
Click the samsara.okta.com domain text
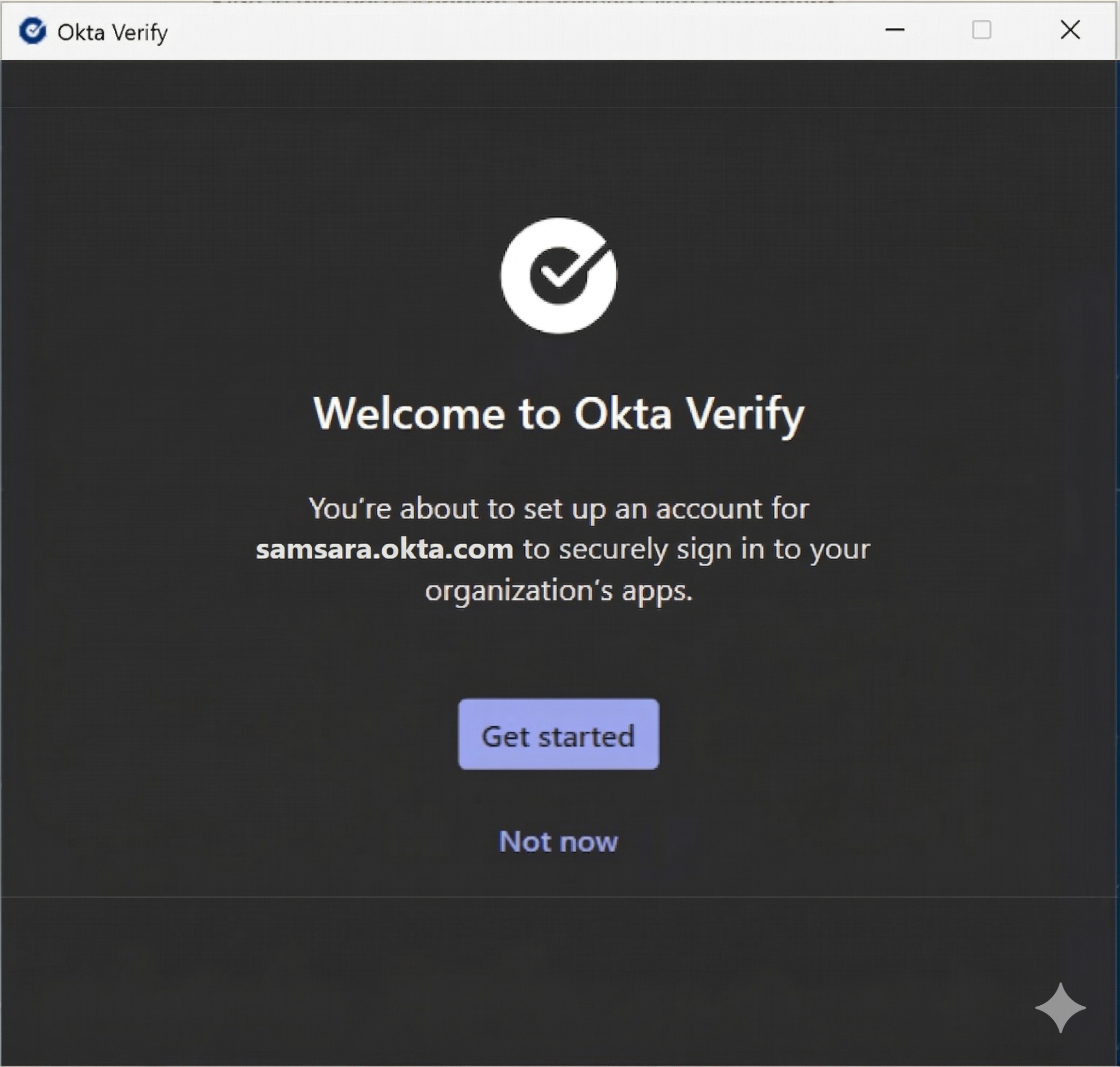click(x=384, y=549)
